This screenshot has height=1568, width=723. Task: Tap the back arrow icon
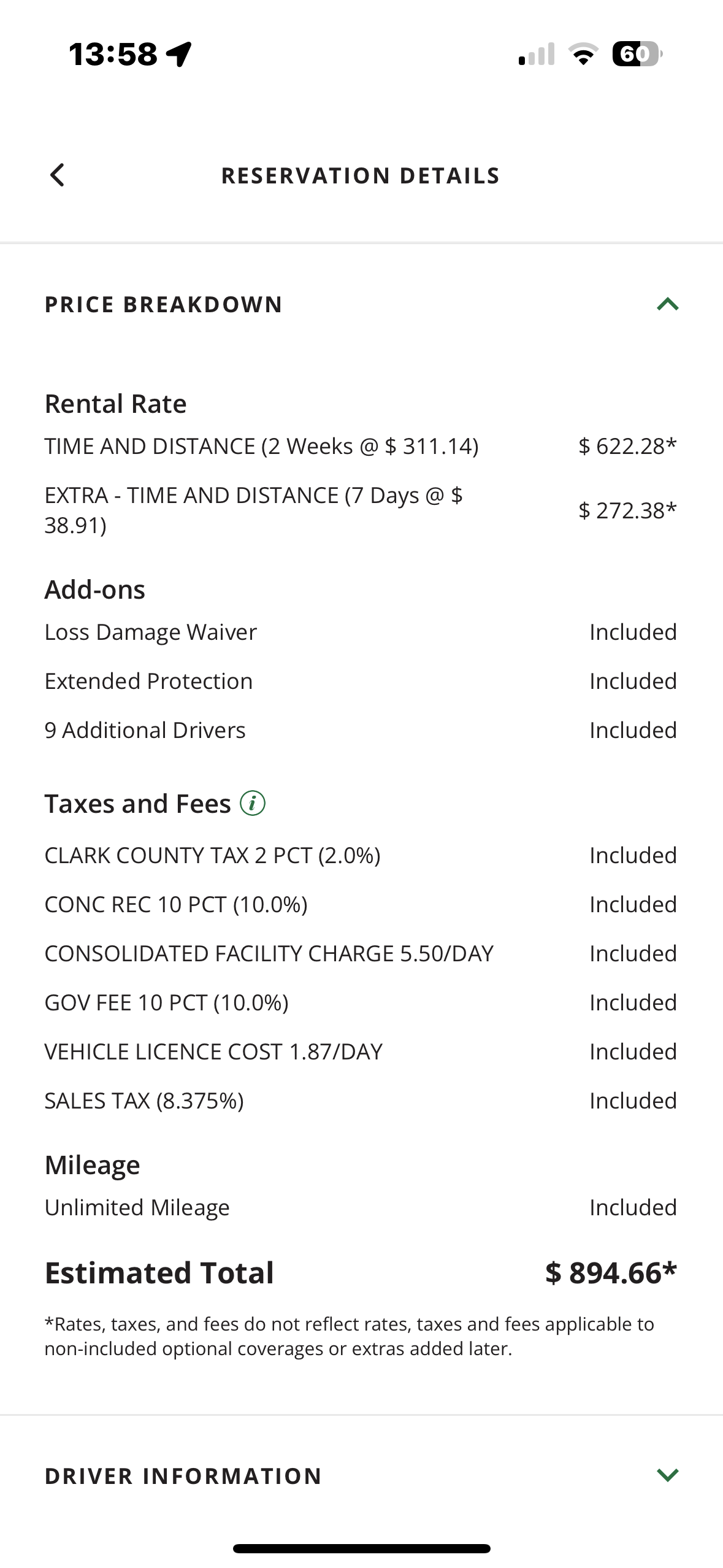coord(57,175)
